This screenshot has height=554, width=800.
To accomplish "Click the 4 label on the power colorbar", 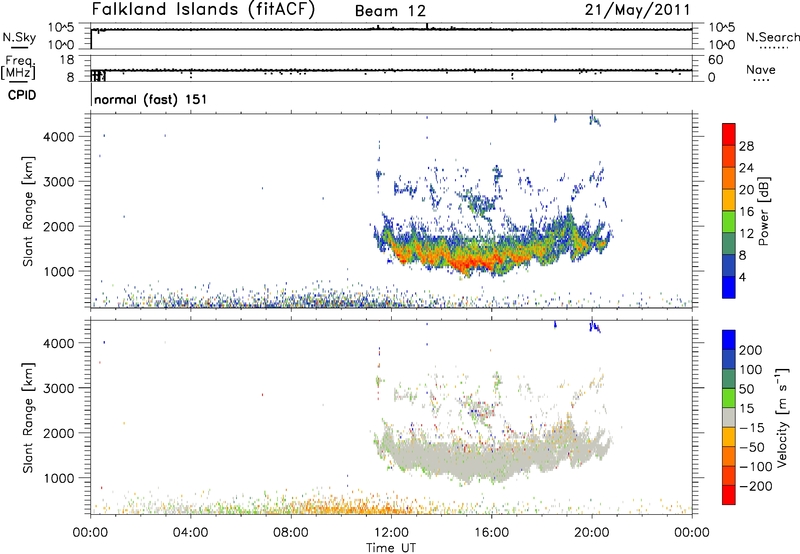I will [x=742, y=277].
